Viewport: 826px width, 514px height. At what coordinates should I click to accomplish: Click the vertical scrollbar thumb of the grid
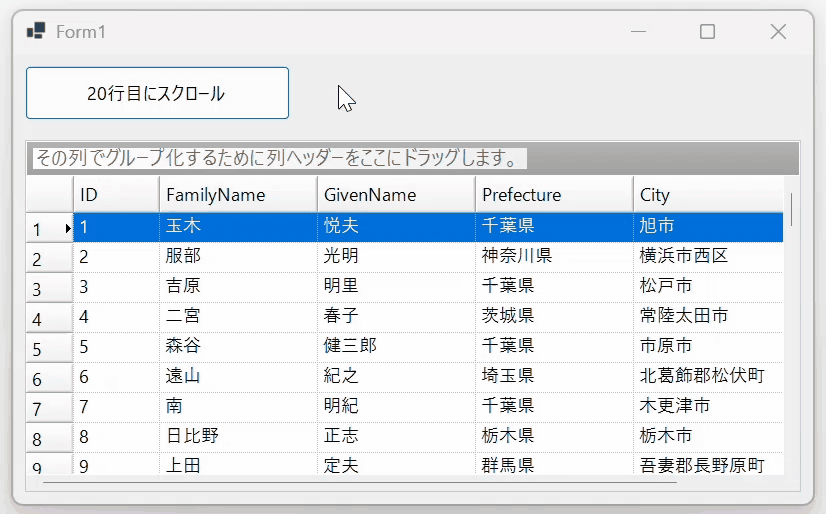point(791,209)
